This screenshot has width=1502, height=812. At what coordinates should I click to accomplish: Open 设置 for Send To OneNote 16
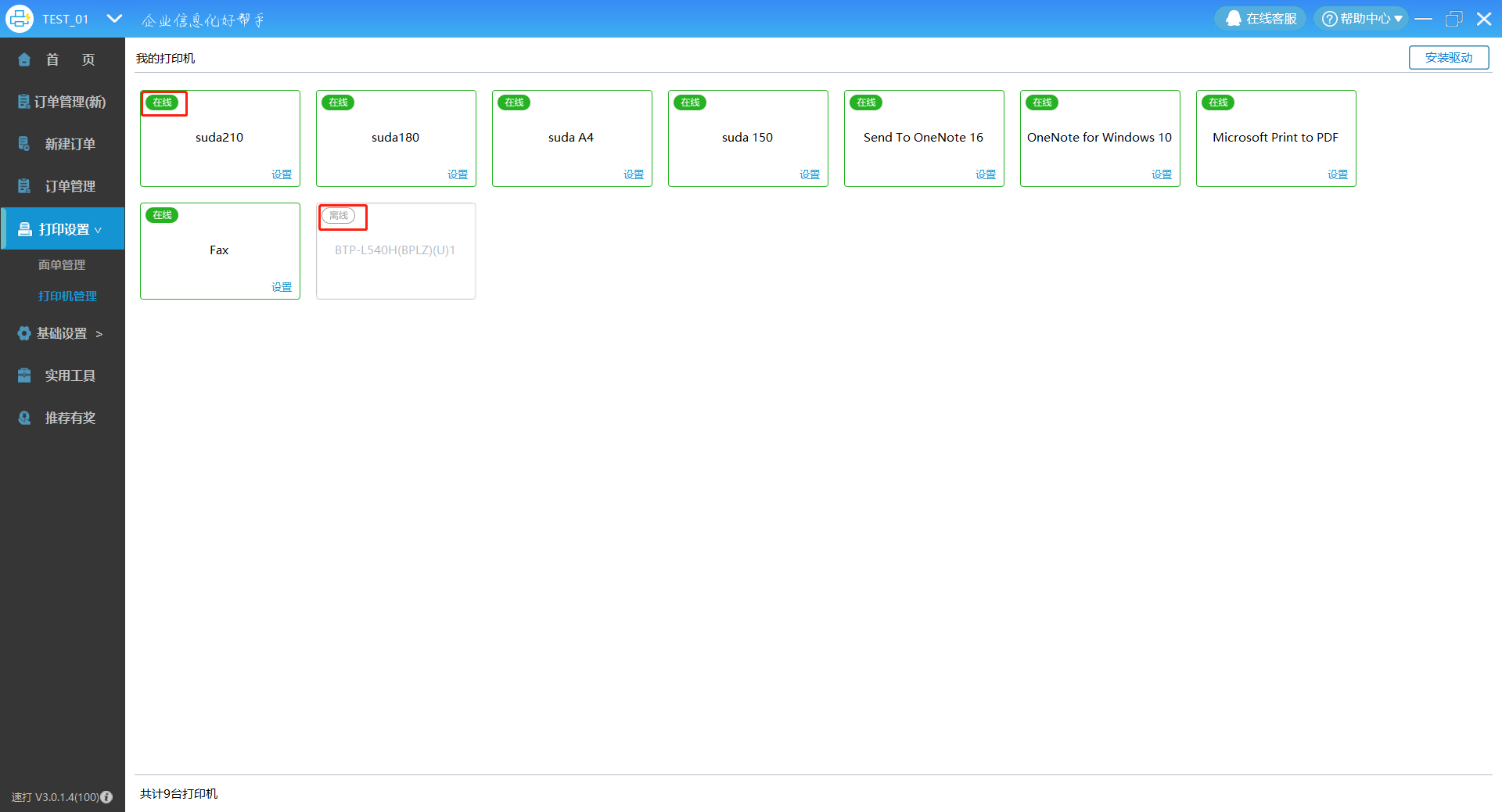tap(986, 174)
